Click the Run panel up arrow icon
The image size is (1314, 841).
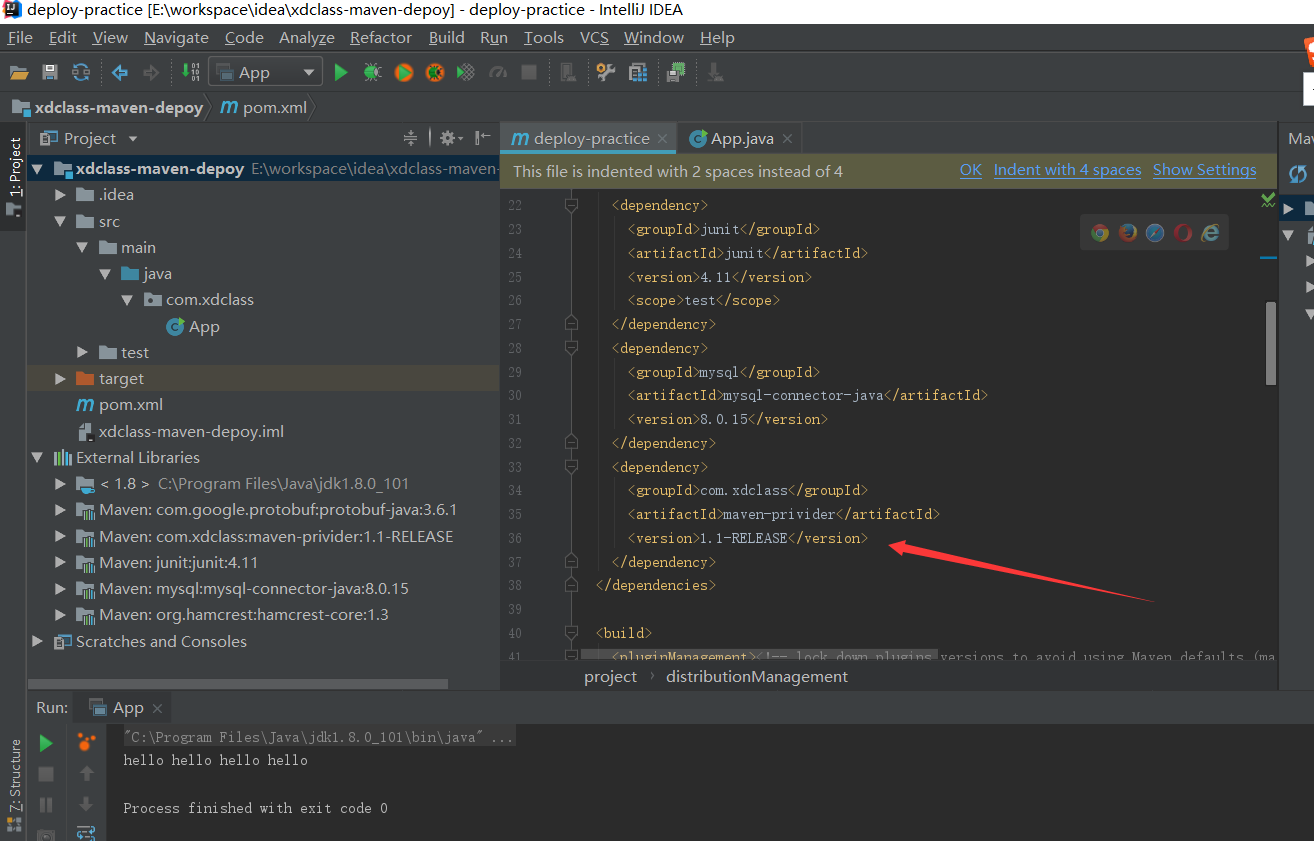pyautogui.click(x=87, y=773)
